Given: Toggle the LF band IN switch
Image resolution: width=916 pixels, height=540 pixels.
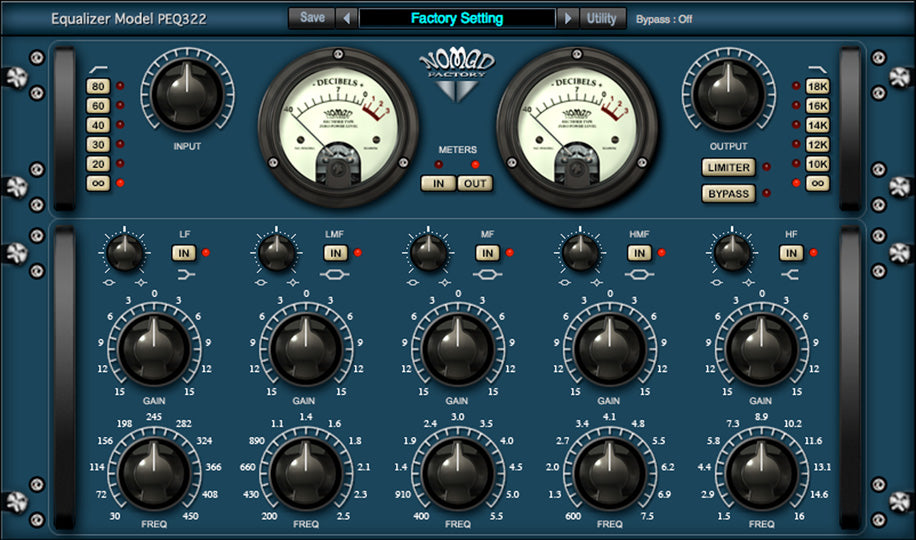Looking at the screenshot, I should pos(184,253).
